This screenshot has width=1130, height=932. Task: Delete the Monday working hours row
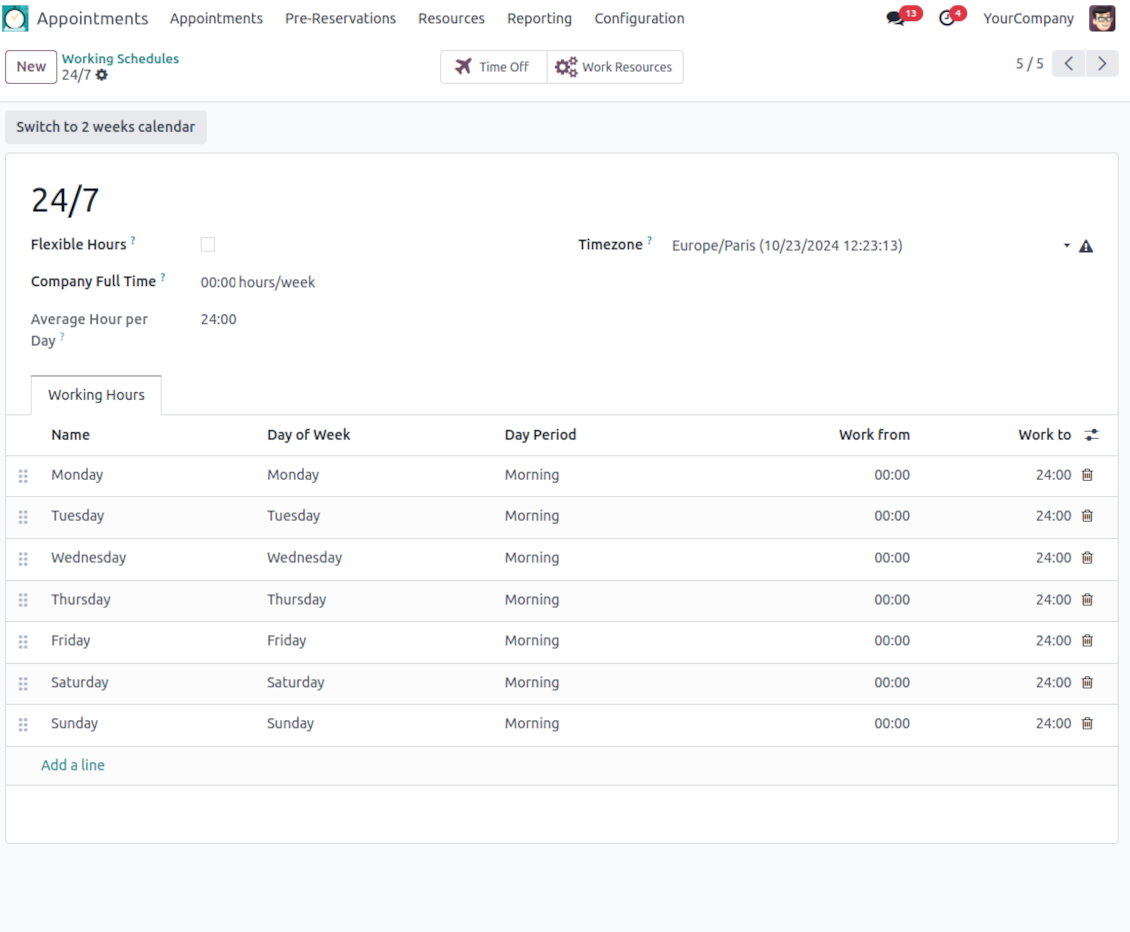coord(1087,475)
